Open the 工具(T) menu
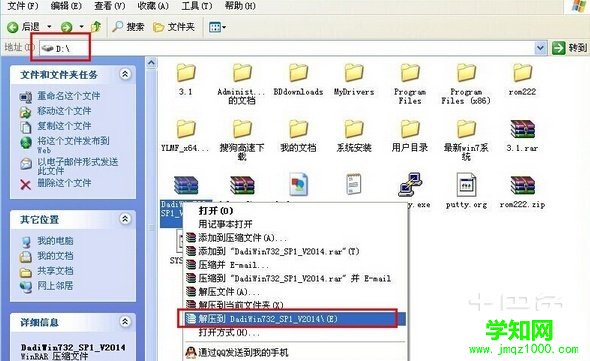The height and width of the screenshot is (361, 590). point(197,6)
